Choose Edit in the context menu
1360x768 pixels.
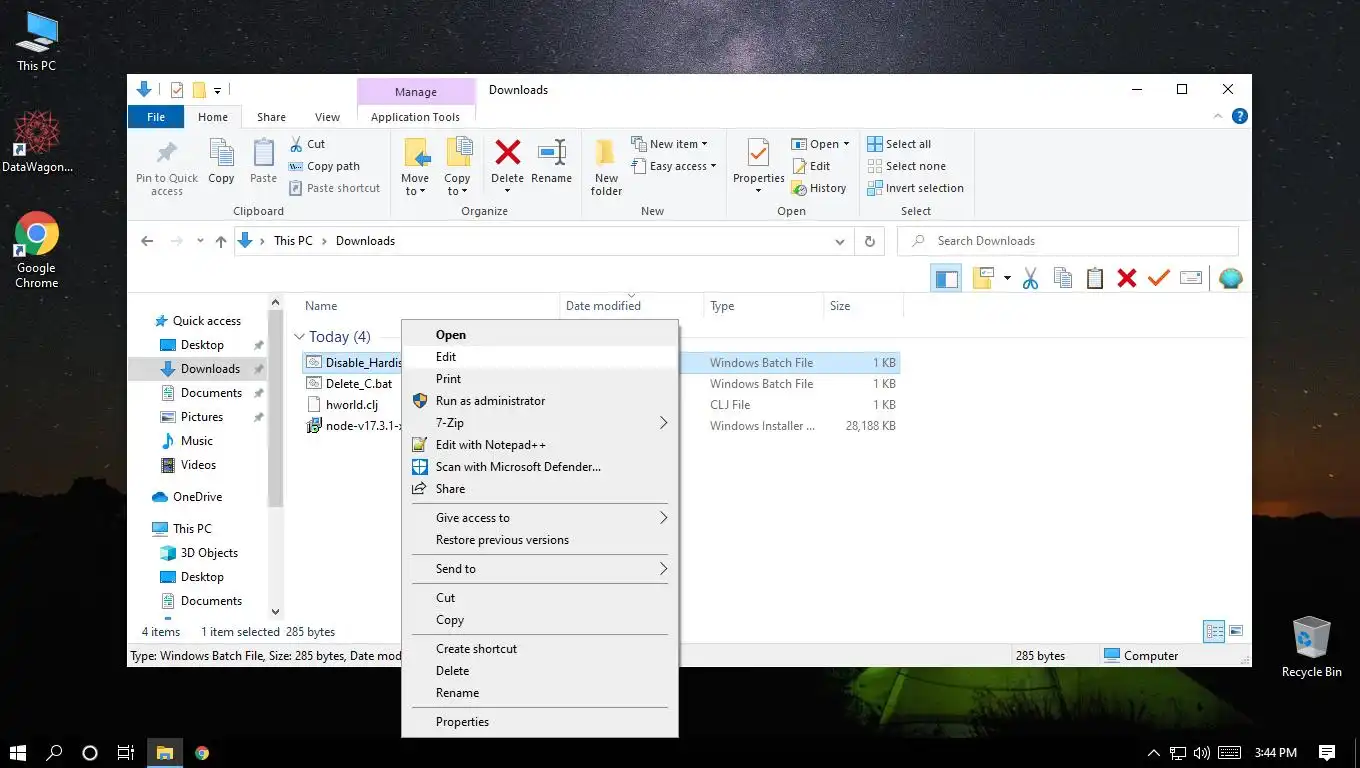(x=540, y=357)
